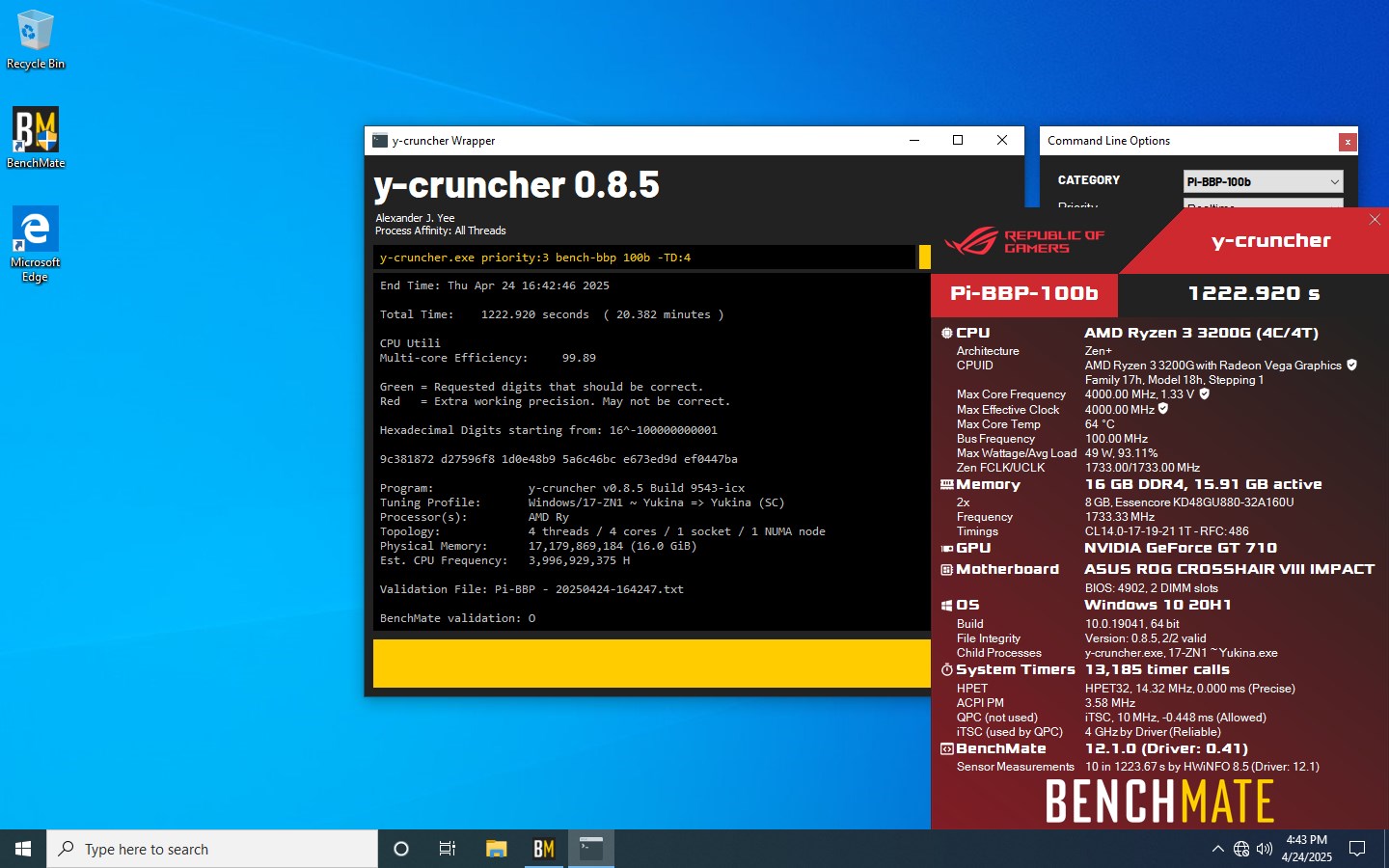1389x868 pixels.
Task: Close the y-cruncher result overlay
Action: pyautogui.click(x=1375, y=220)
